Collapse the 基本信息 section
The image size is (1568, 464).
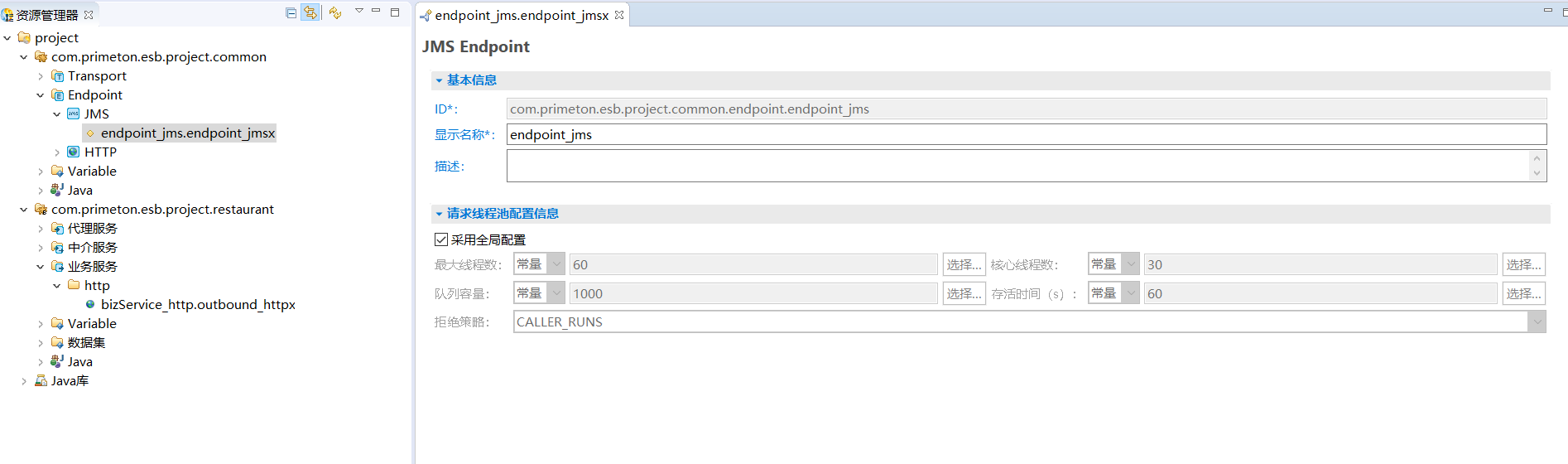point(439,80)
